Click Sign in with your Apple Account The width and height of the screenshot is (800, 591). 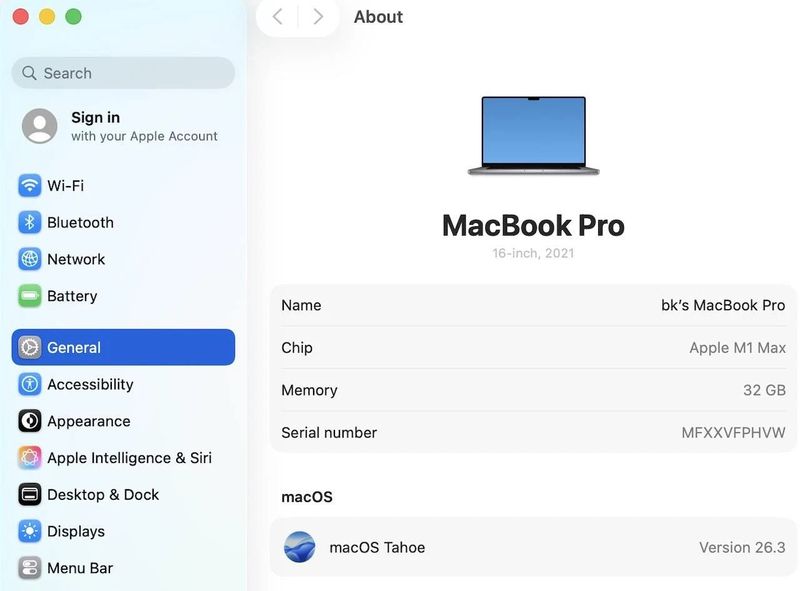122,126
